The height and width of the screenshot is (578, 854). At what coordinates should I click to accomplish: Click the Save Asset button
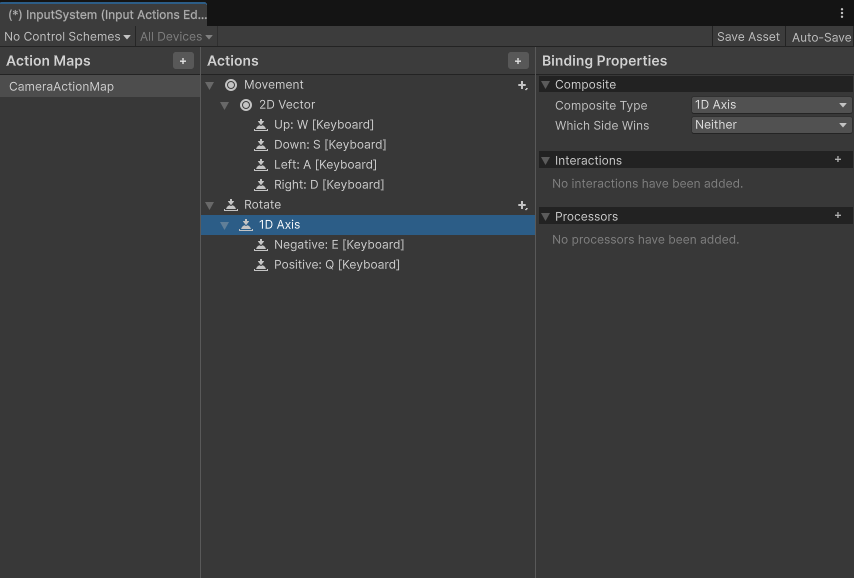pyautogui.click(x=748, y=37)
